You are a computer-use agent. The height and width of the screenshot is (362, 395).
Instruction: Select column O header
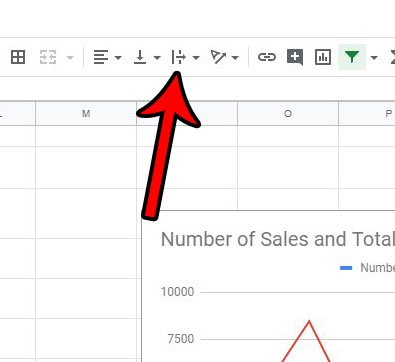tap(288, 114)
